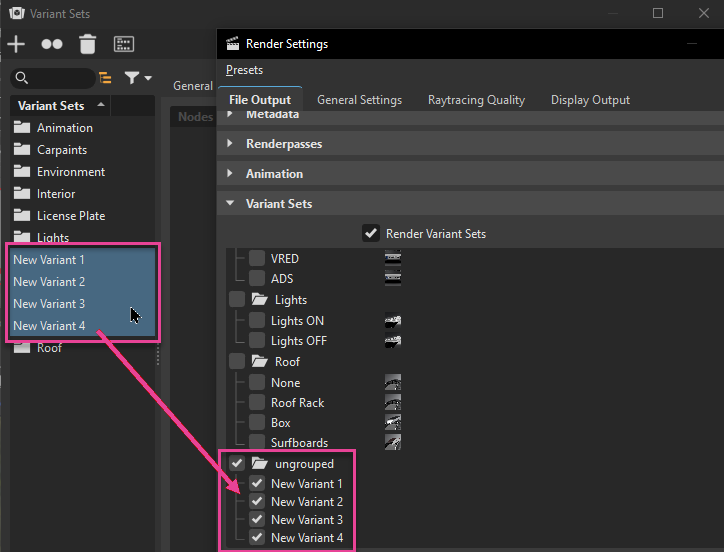Click the Variant Sets window title icon

pyautogui.click(x=17, y=13)
